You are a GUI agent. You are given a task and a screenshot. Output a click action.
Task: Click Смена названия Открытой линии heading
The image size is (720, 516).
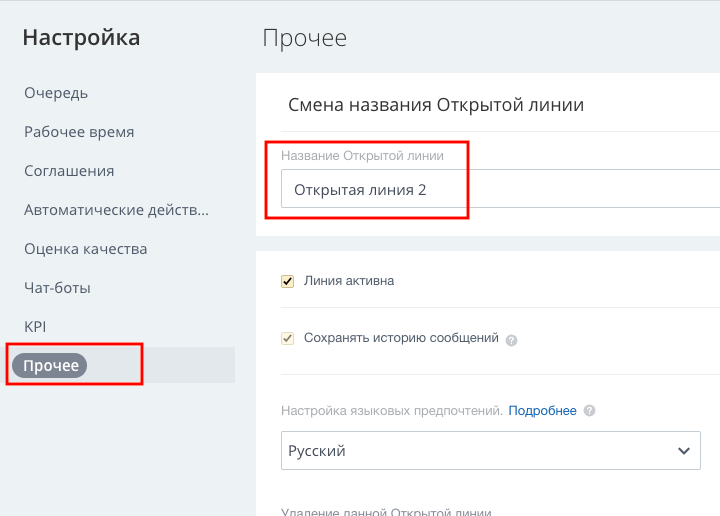pos(436,105)
